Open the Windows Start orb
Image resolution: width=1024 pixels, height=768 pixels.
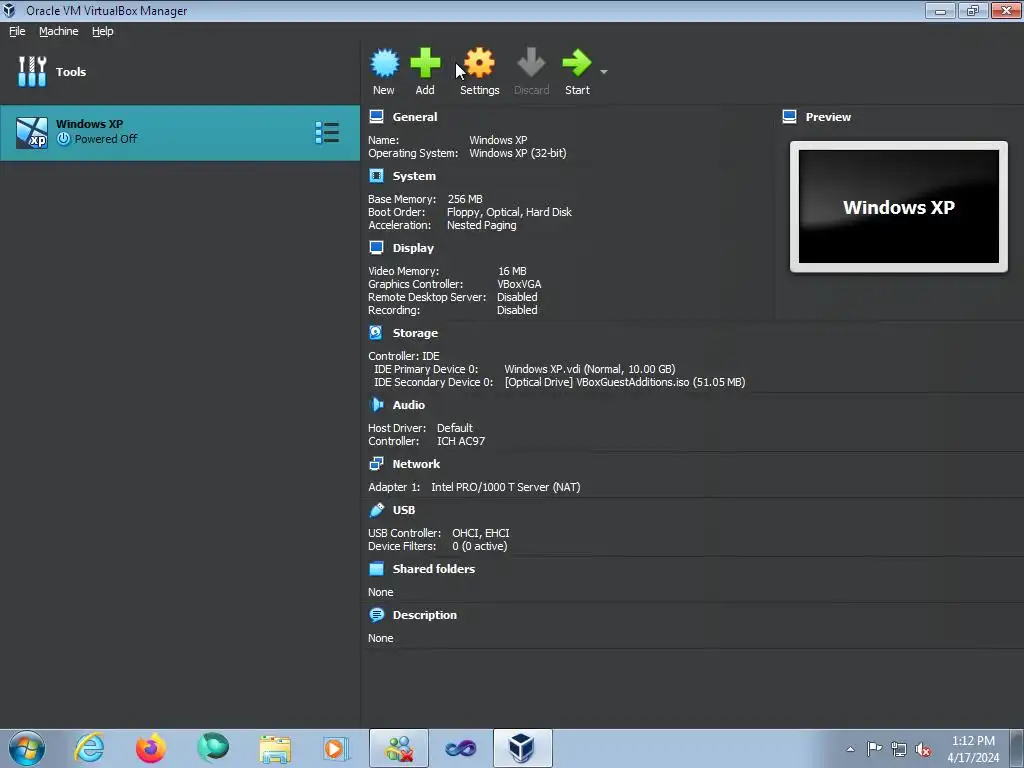pyautogui.click(x=27, y=748)
